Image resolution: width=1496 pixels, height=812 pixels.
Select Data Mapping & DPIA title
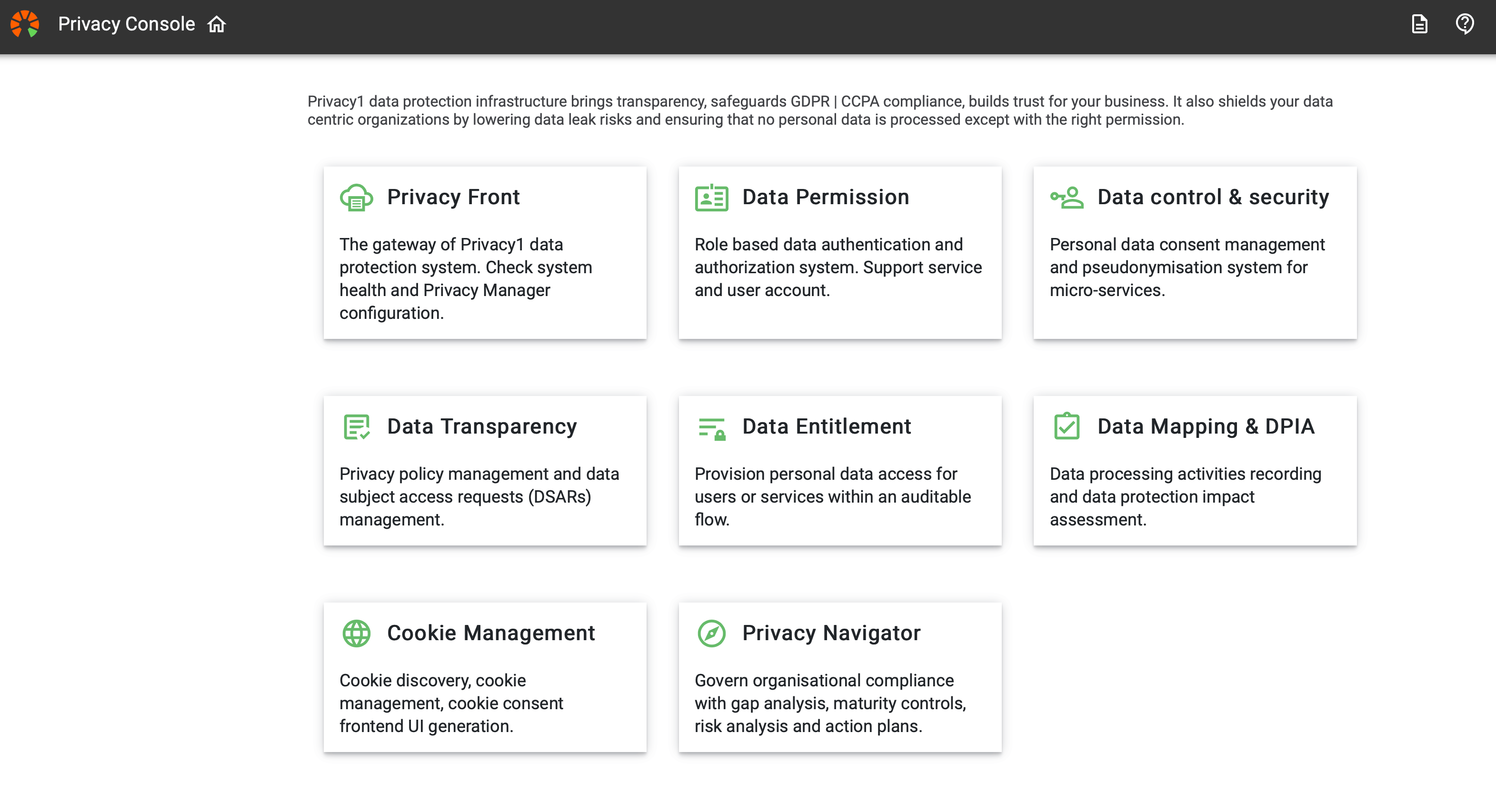point(1206,426)
